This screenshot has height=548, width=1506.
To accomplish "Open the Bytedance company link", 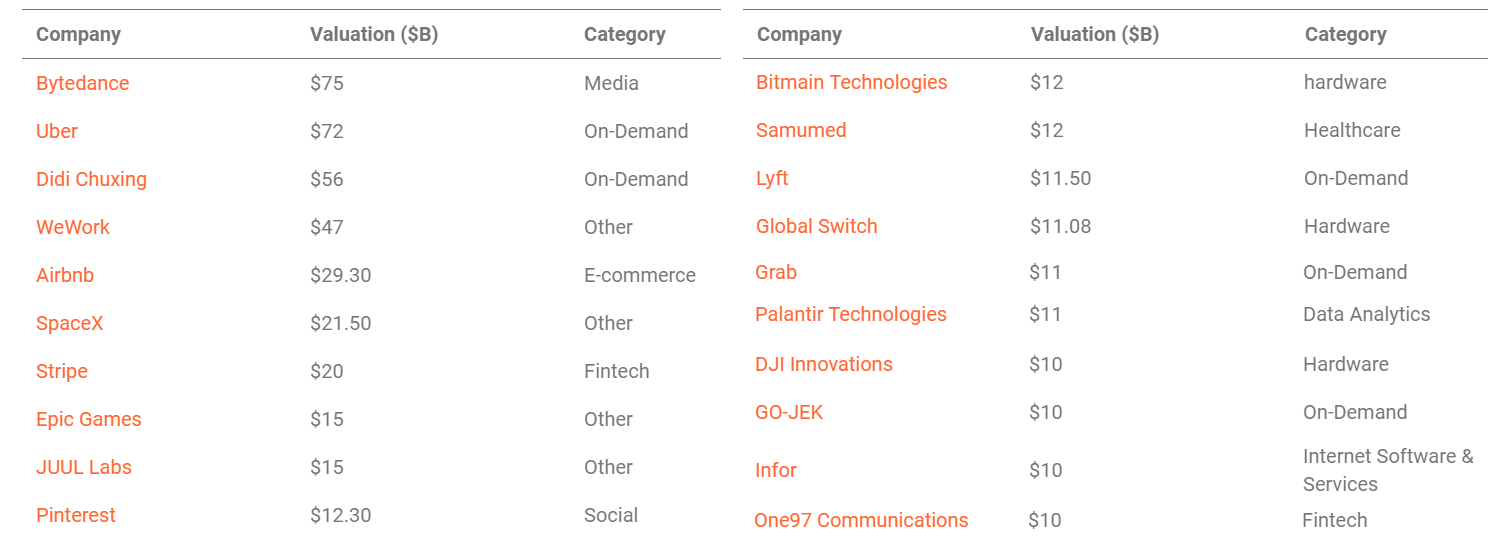I will point(82,83).
